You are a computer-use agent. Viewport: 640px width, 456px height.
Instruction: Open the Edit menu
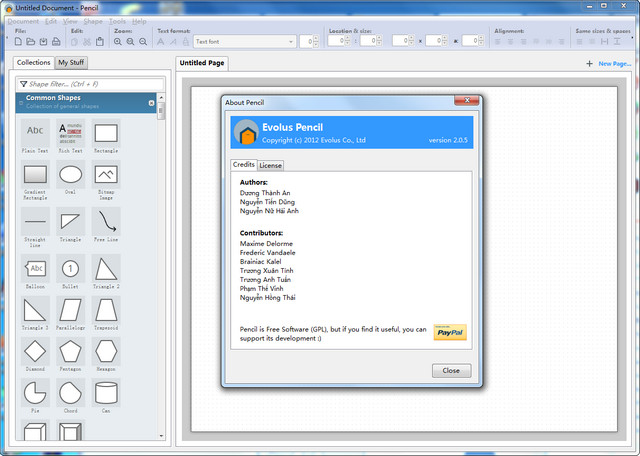click(51, 21)
